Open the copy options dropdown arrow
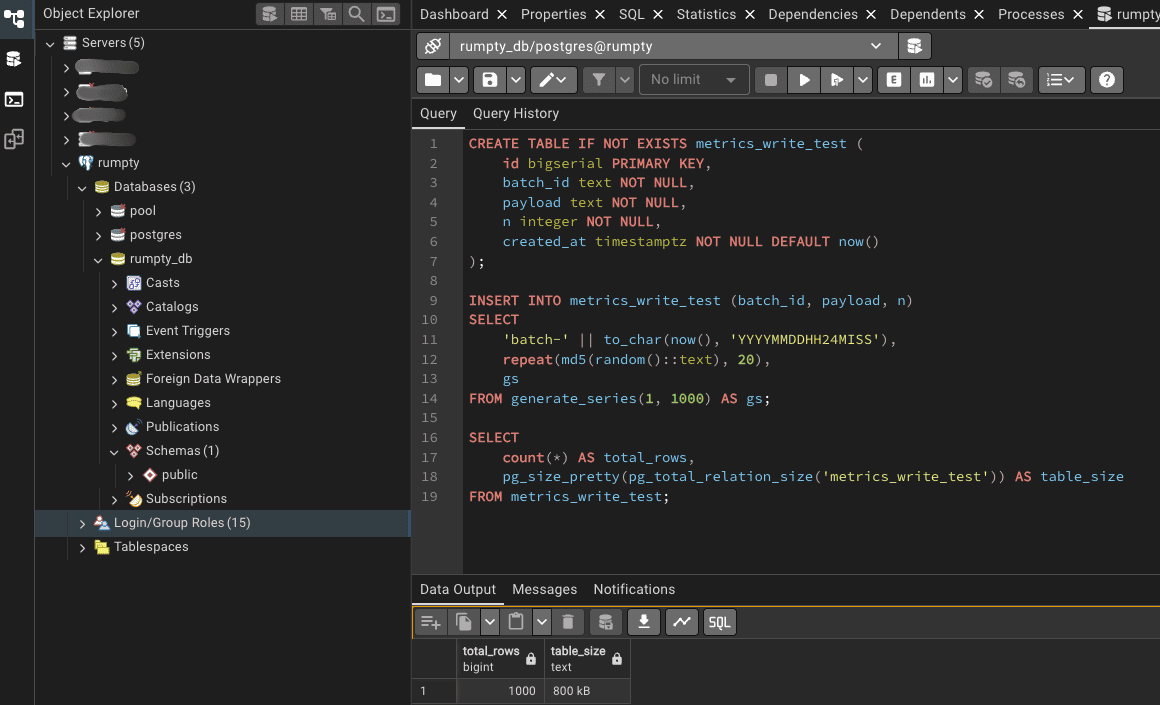1160x705 pixels. pyautogui.click(x=490, y=622)
